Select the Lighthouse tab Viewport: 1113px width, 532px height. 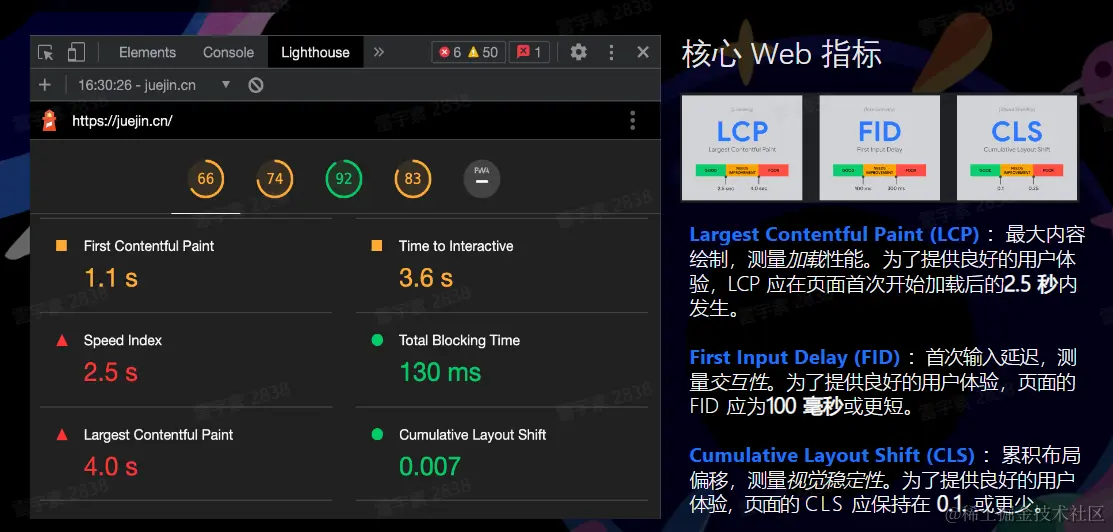point(315,53)
